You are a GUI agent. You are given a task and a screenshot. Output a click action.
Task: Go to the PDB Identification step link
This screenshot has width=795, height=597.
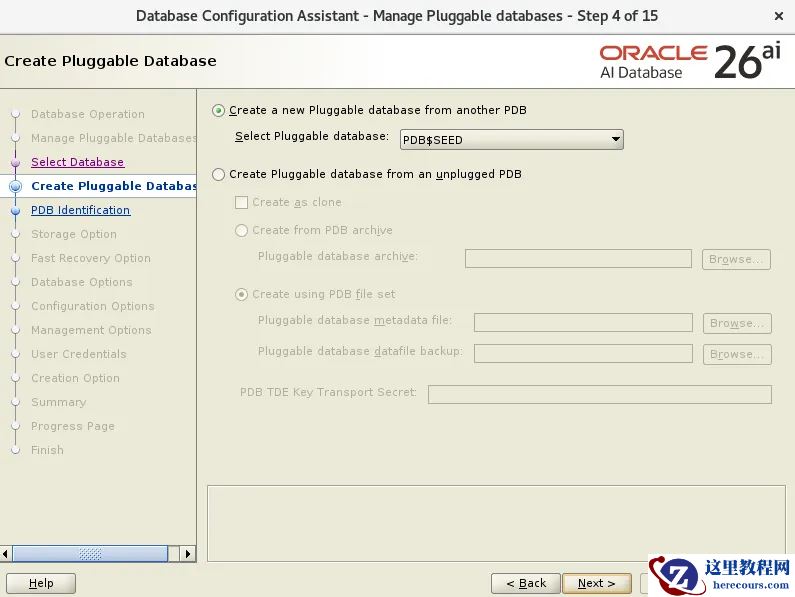tap(81, 210)
